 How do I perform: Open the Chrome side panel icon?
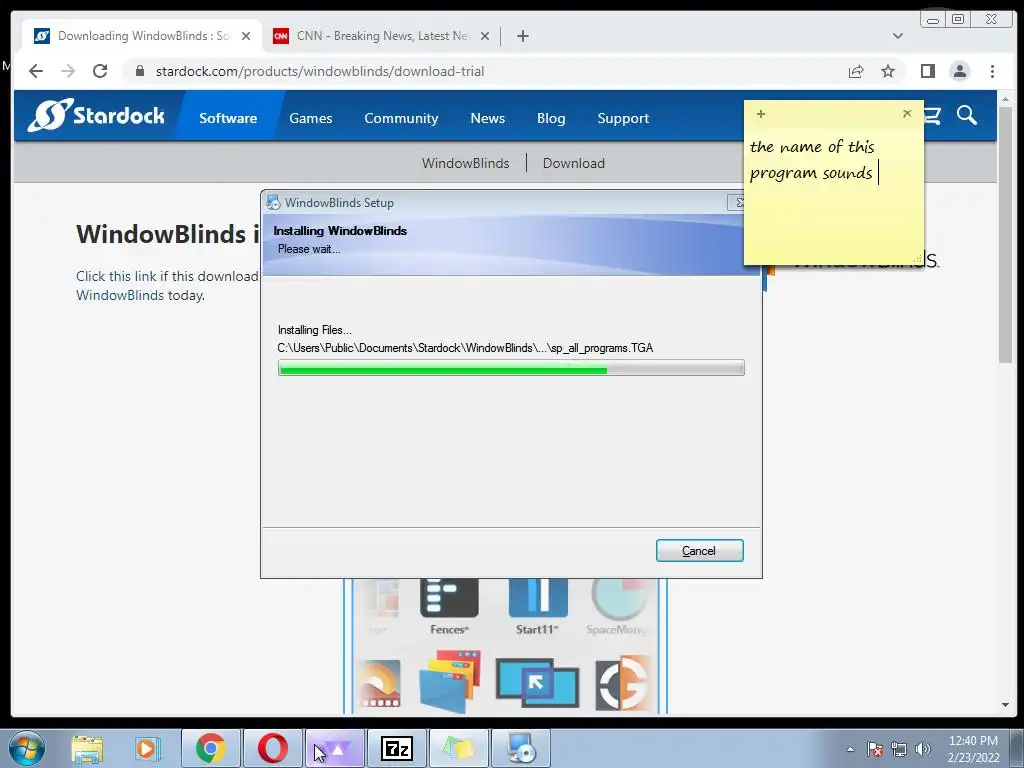coord(927,71)
